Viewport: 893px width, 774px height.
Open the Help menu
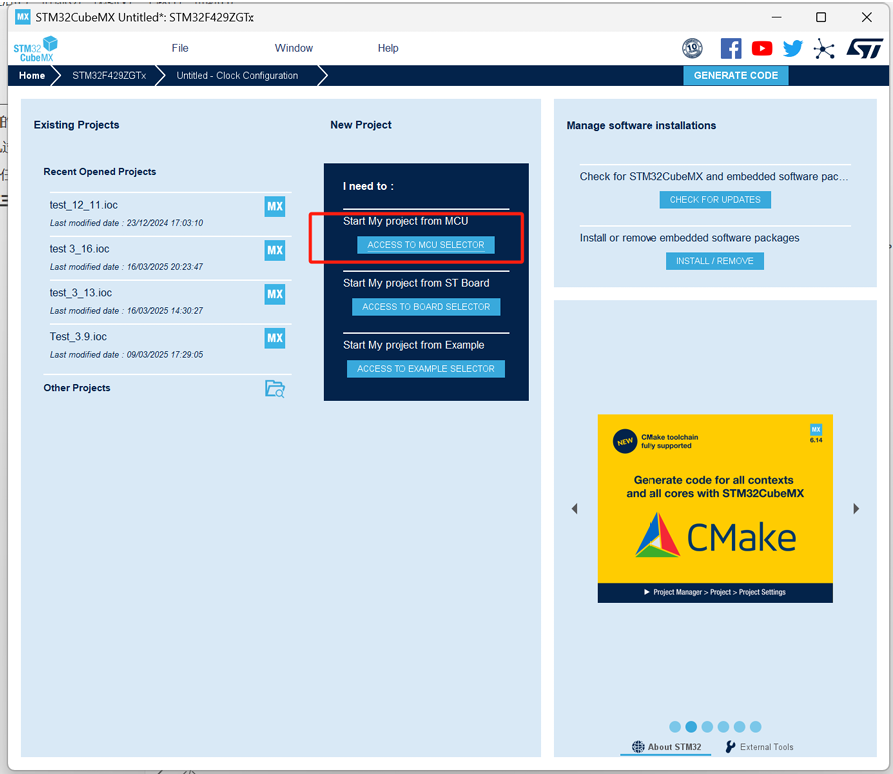[388, 48]
